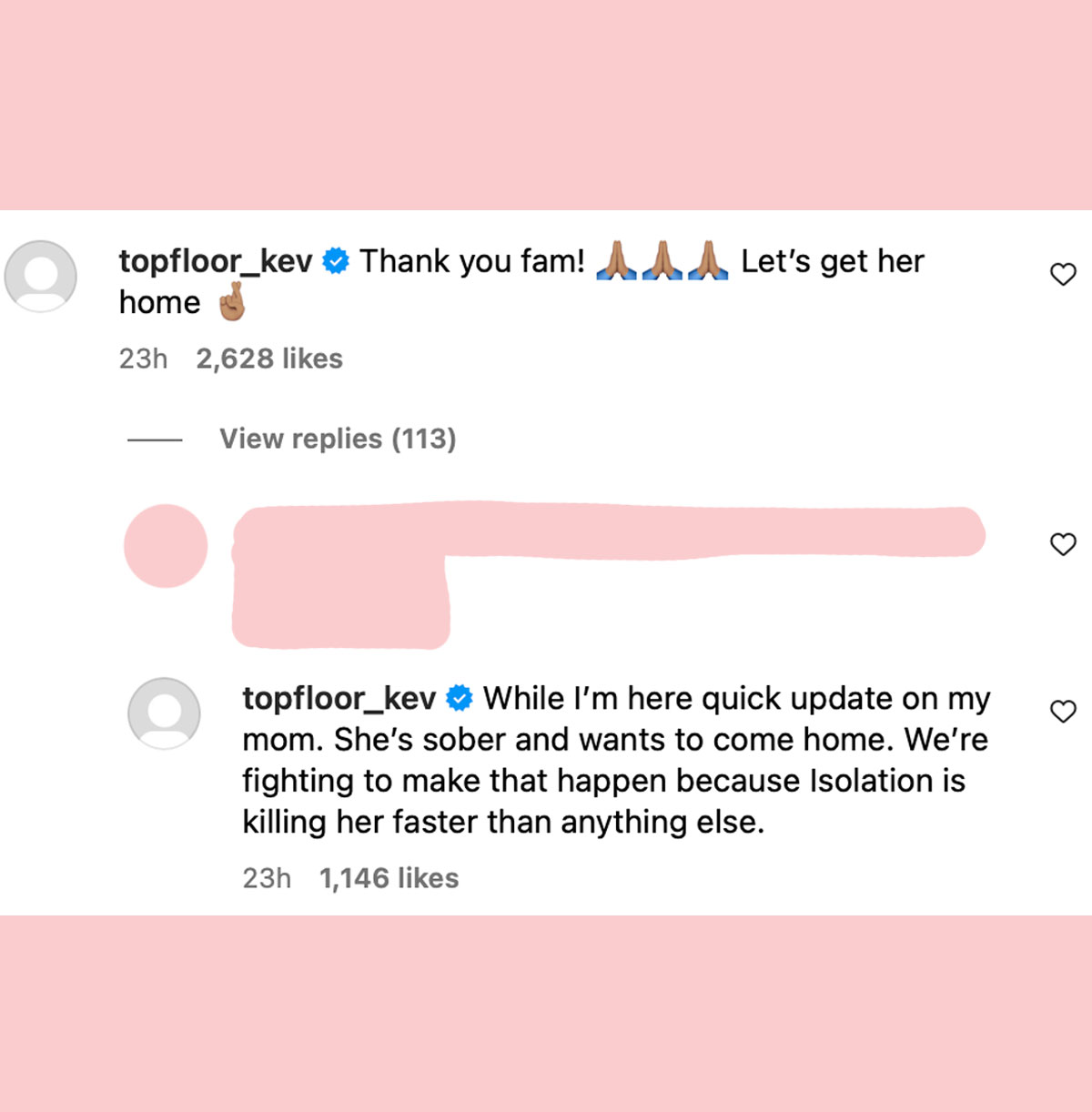Screen dimensions: 1092x1112
Task: View the 1,146 likes list
Action: coord(389,878)
